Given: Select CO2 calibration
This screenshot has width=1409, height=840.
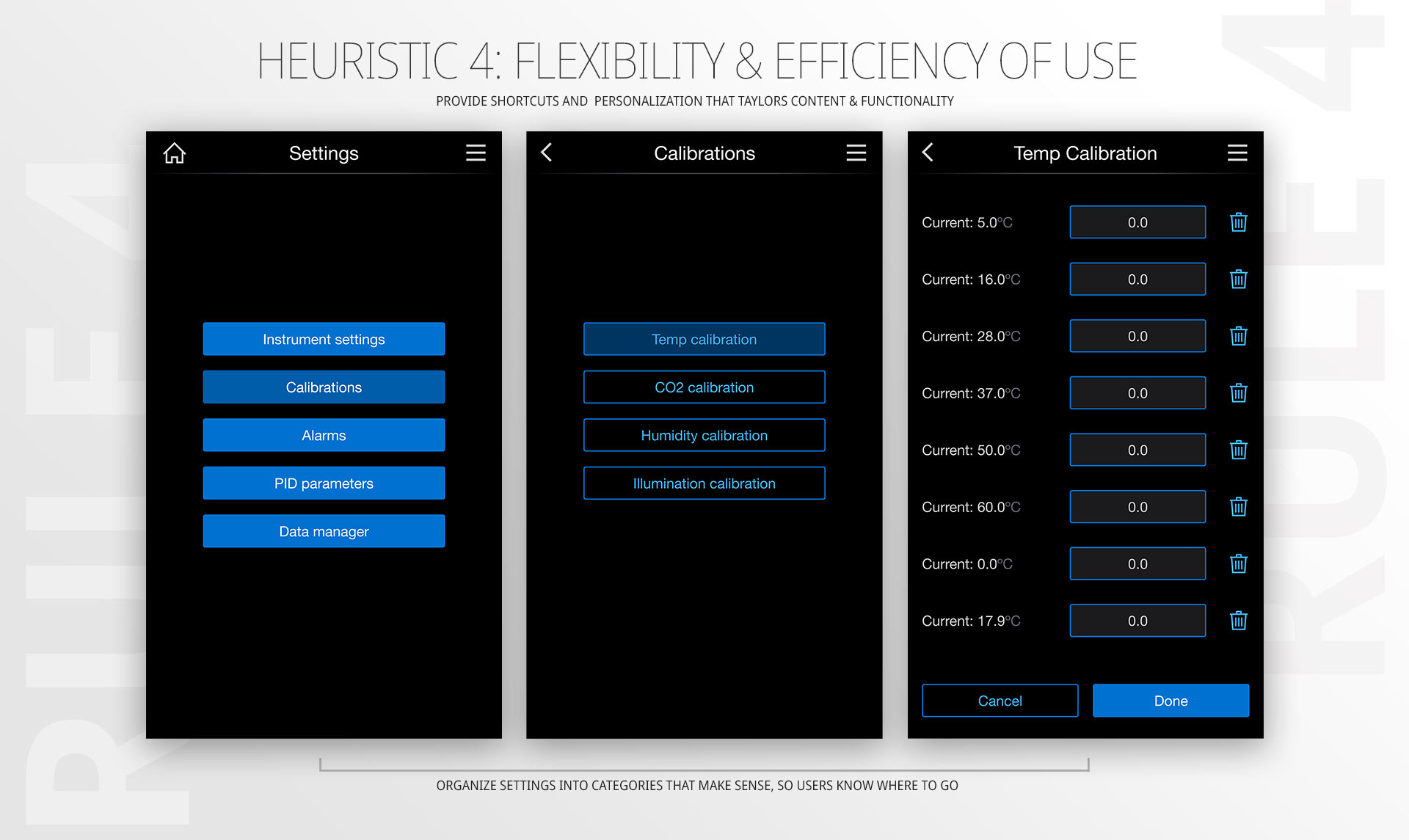Looking at the screenshot, I should 704,387.
